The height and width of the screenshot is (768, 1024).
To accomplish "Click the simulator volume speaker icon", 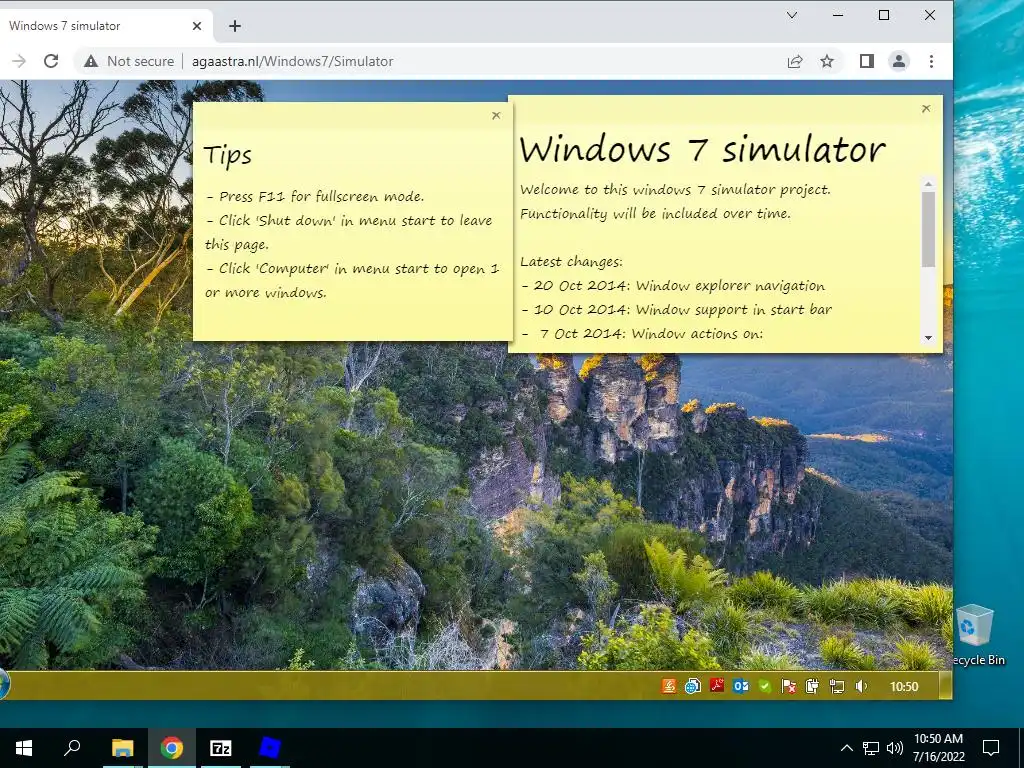I will coord(861,686).
